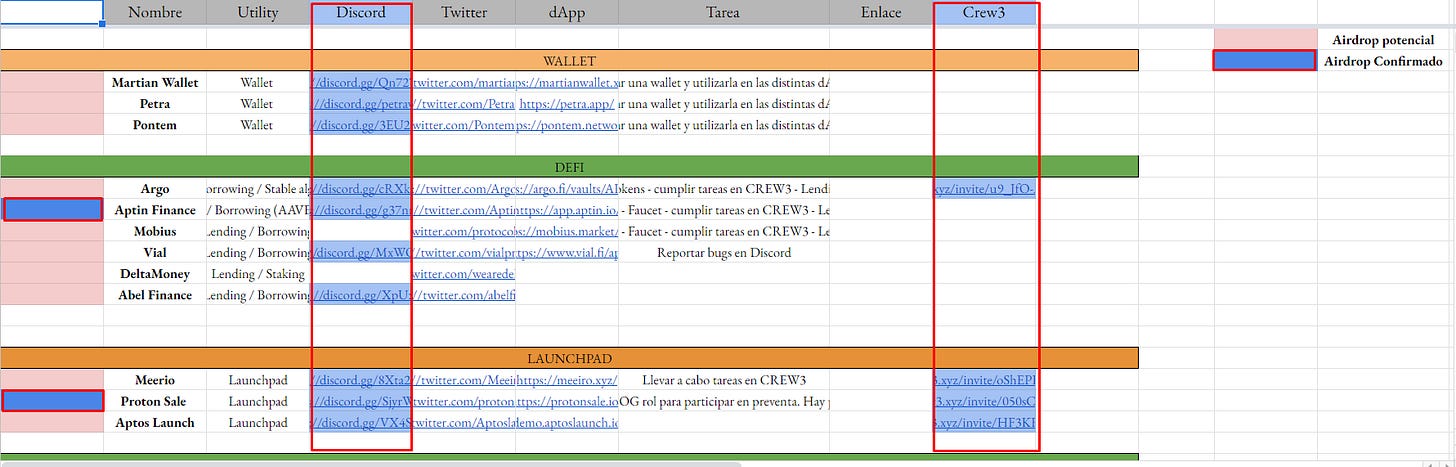Image resolution: width=1456 pixels, height=467 pixels.
Task: Click the Abel Finance name cell
Action: click(155, 295)
